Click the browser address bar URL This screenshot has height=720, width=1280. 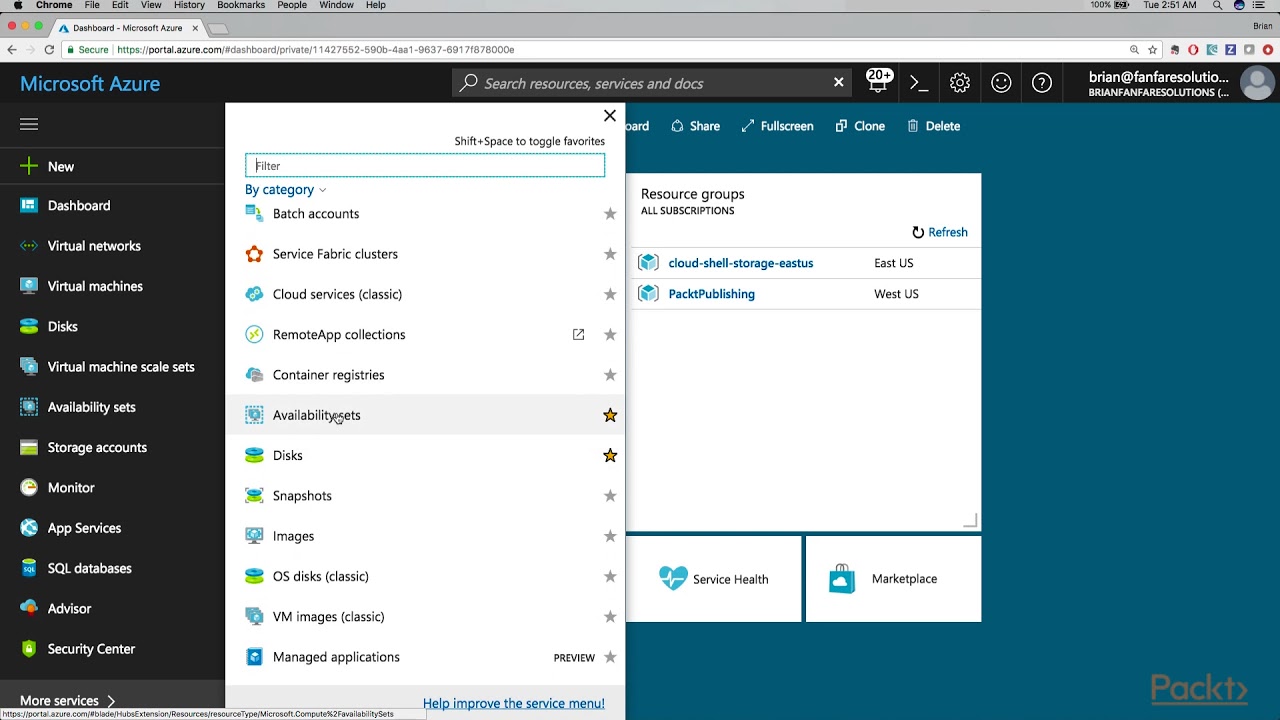[x=316, y=49]
